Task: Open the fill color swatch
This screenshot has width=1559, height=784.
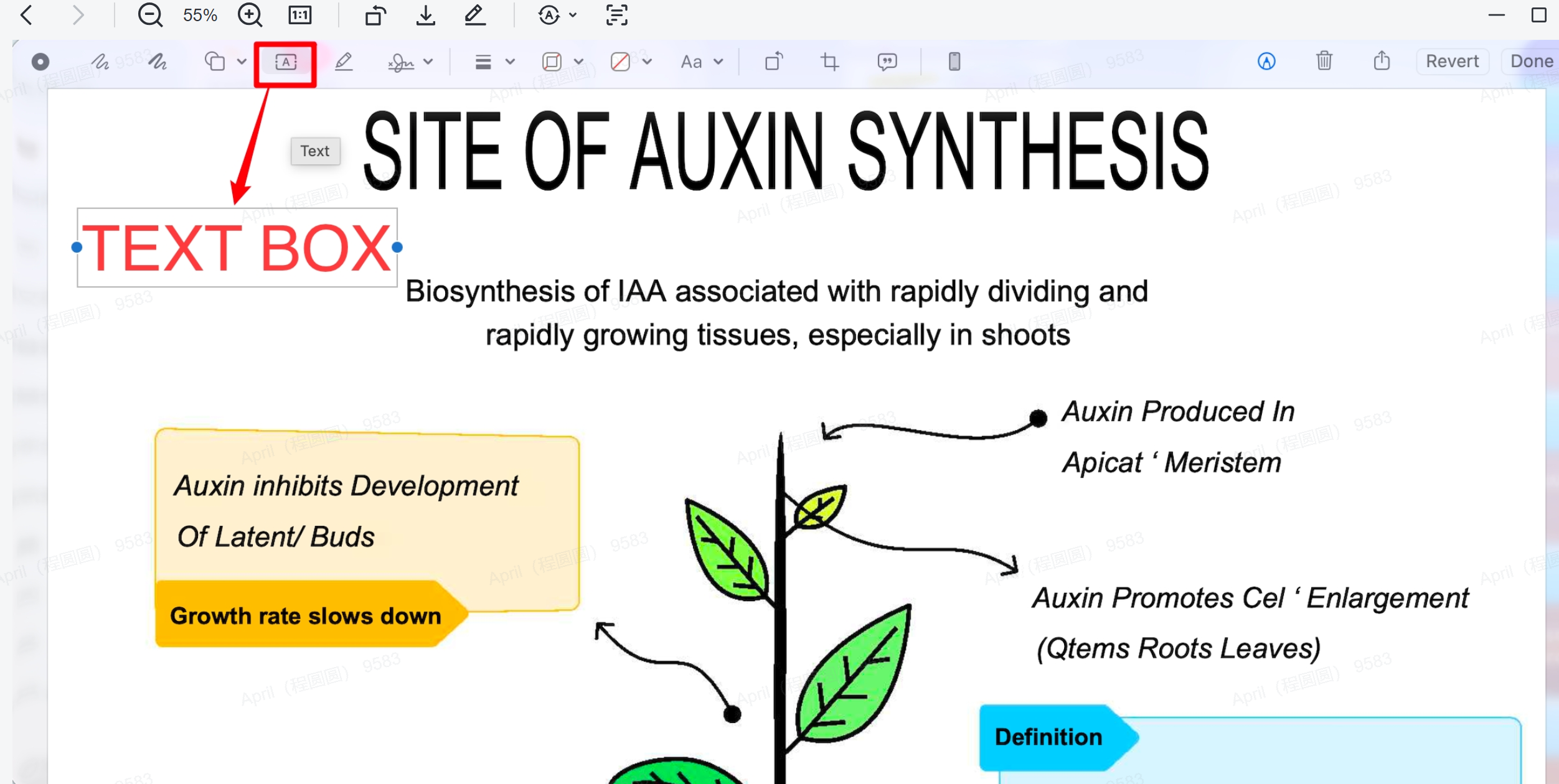Action: click(620, 62)
